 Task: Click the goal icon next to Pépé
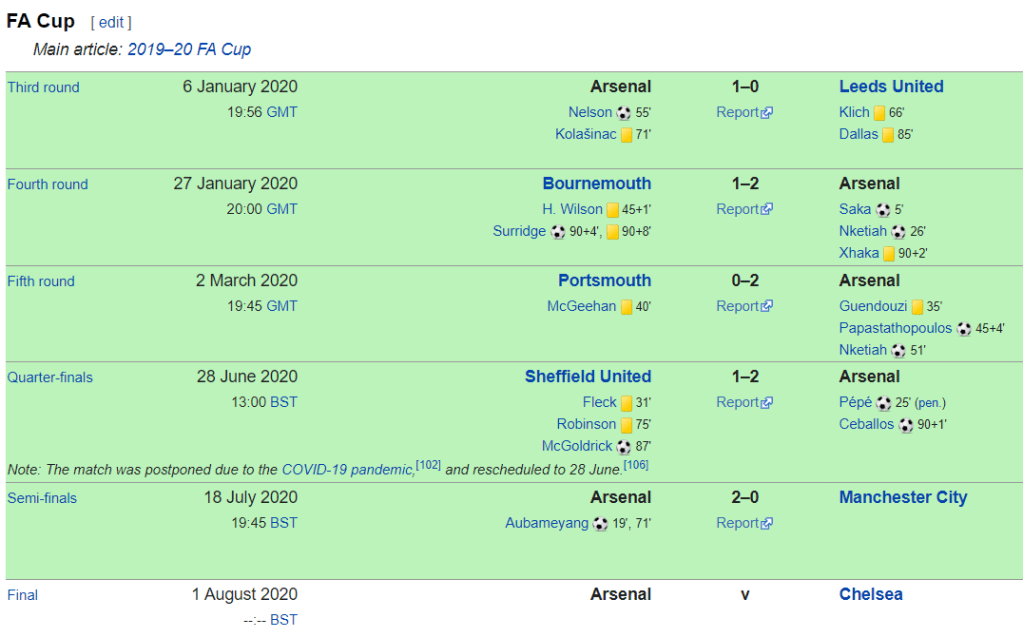click(884, 404)
